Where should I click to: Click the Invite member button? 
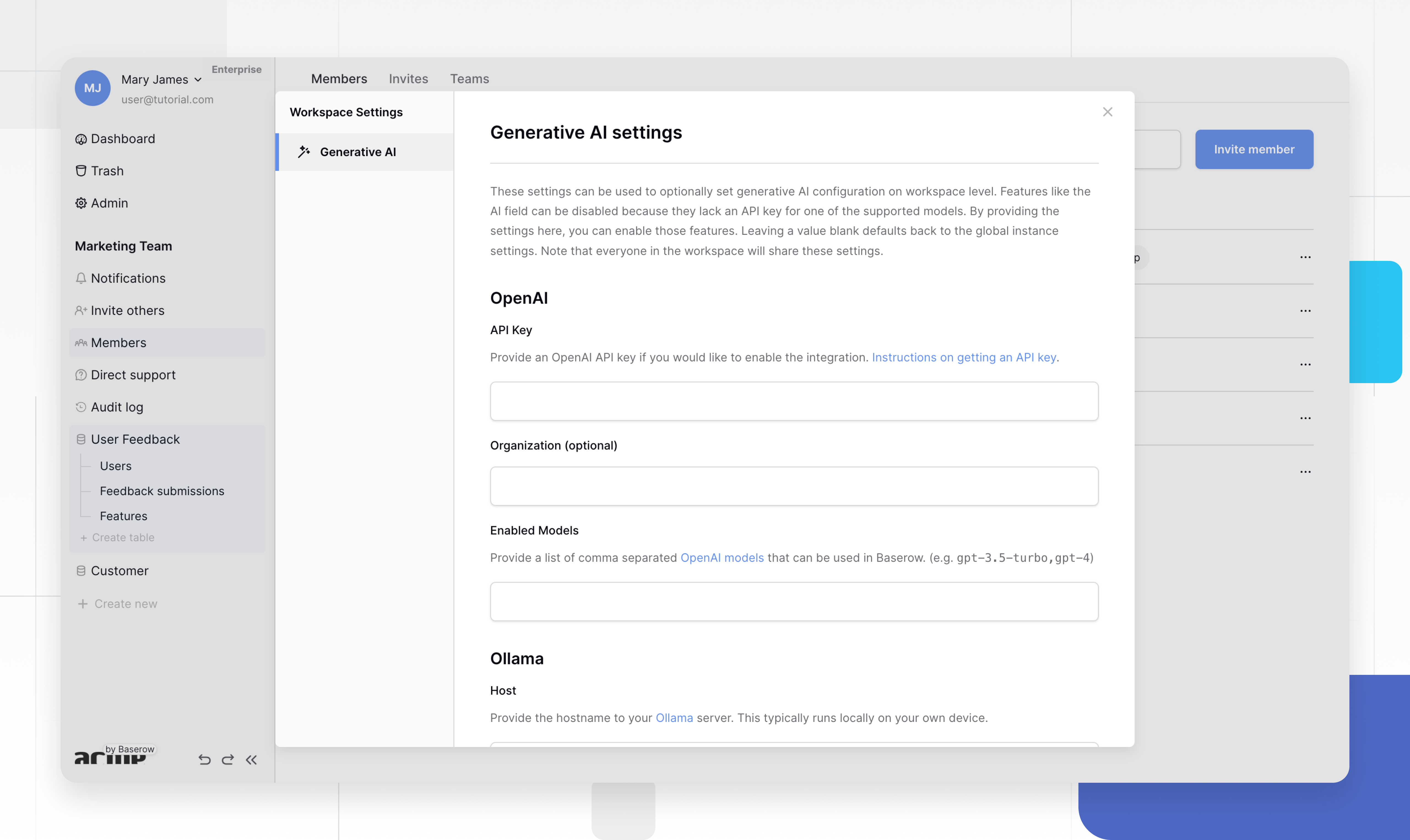1254,149
